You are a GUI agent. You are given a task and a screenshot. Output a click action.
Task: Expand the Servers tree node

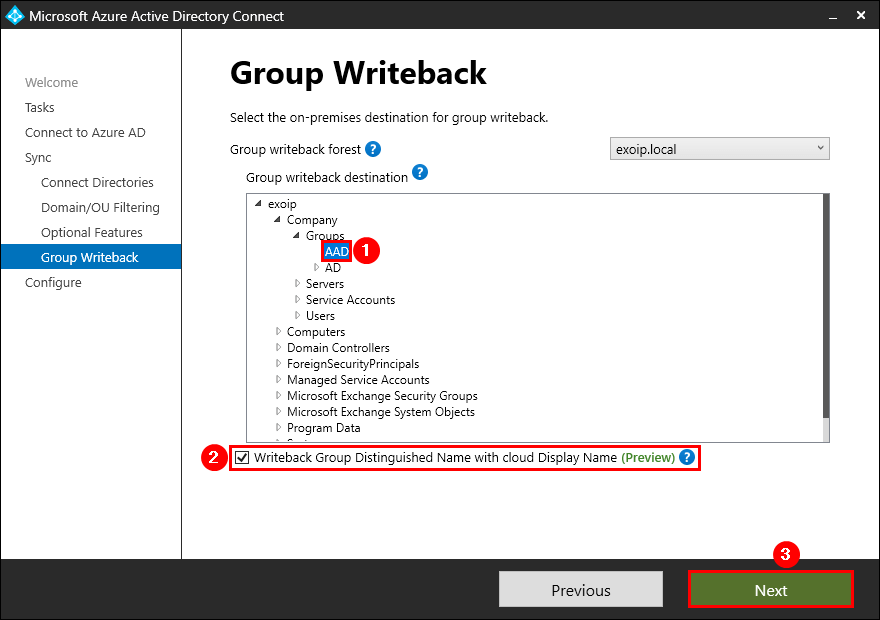(x=297, y=283)
